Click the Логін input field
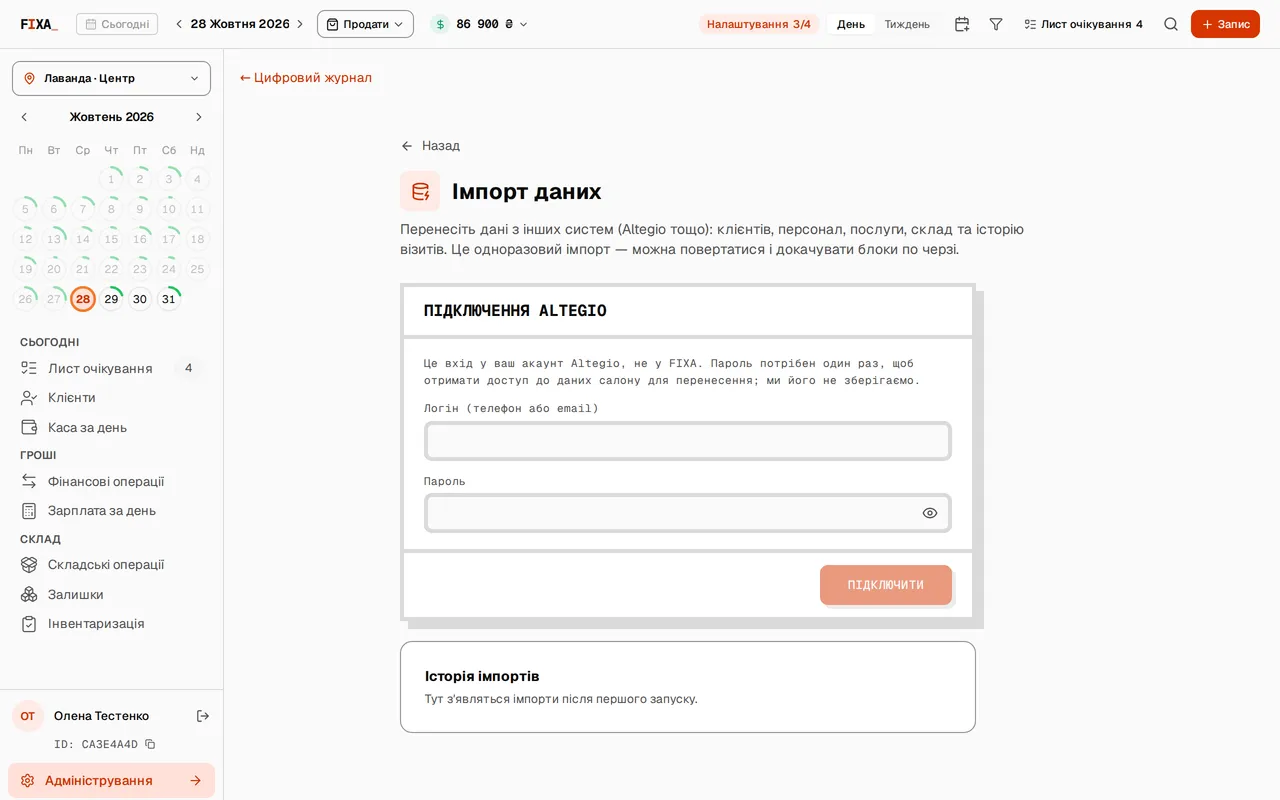Image resolution: width=1280 pixels, height=800 pixels. click(x=688, y=441)
